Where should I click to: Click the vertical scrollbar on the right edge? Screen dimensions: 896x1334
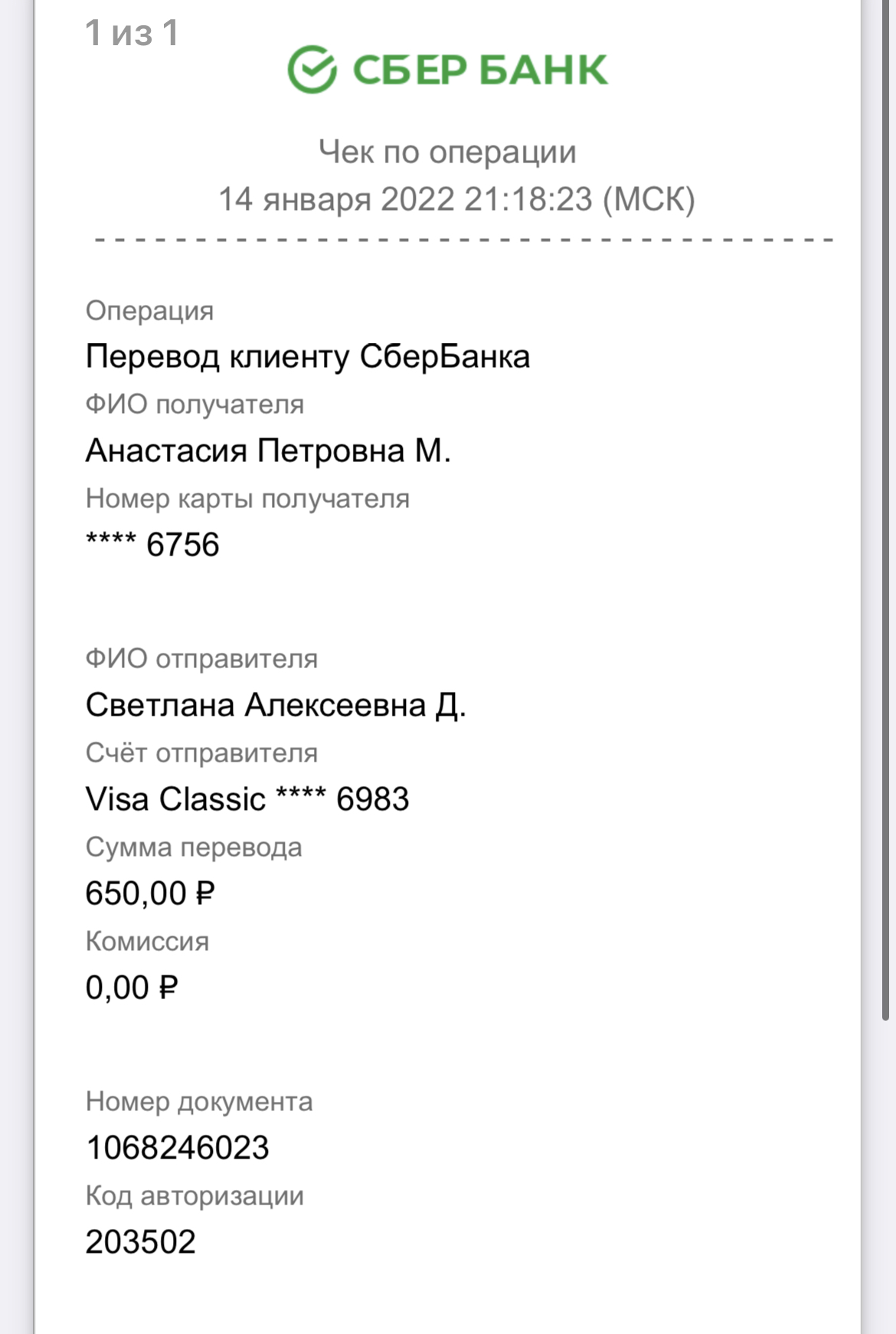(x=885, y=510)
